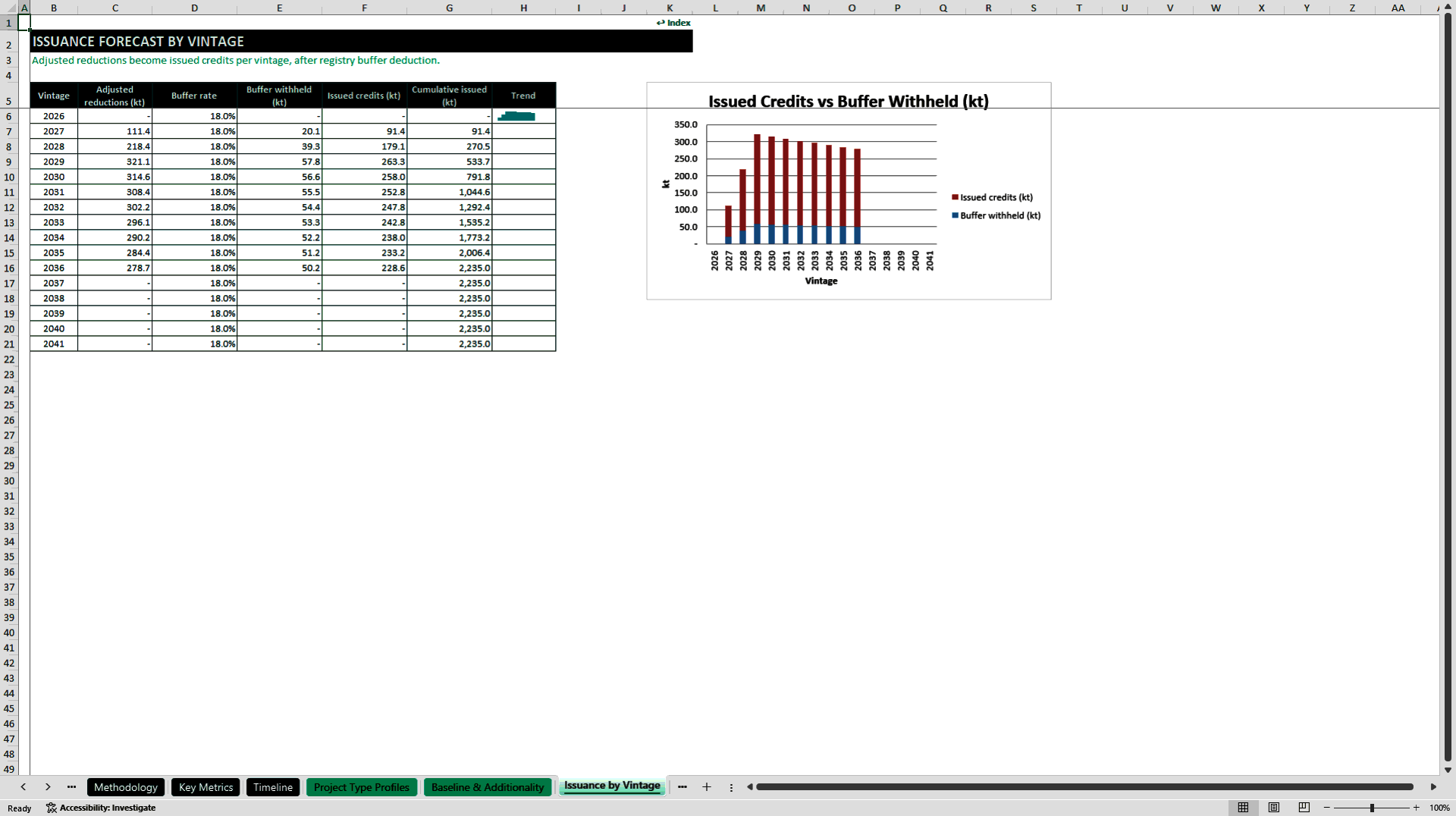Click the 100% zoom level
This screenshot has width=1456, height=816.
click(x=1439, y=808)
